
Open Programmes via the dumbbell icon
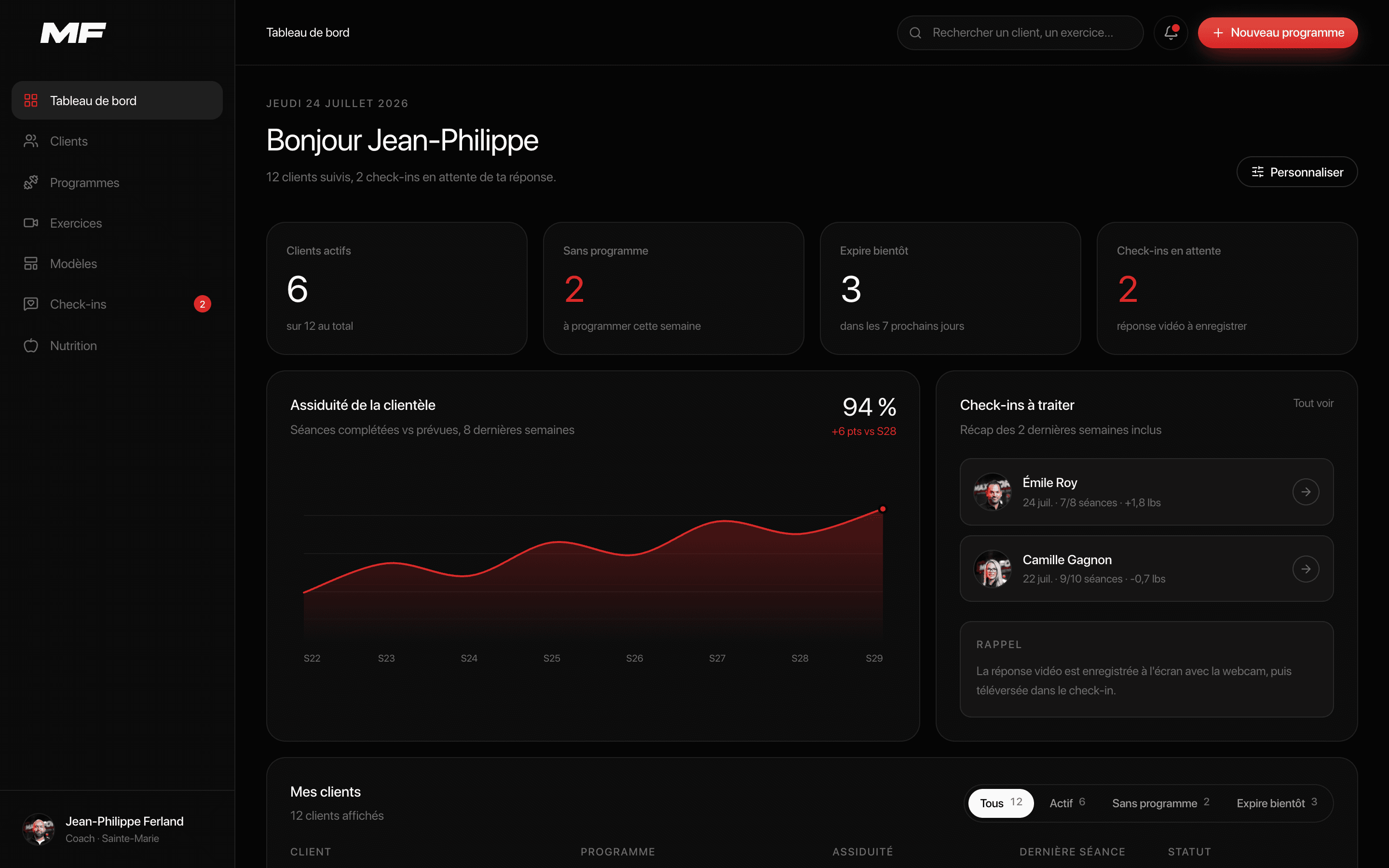[31, 183]
